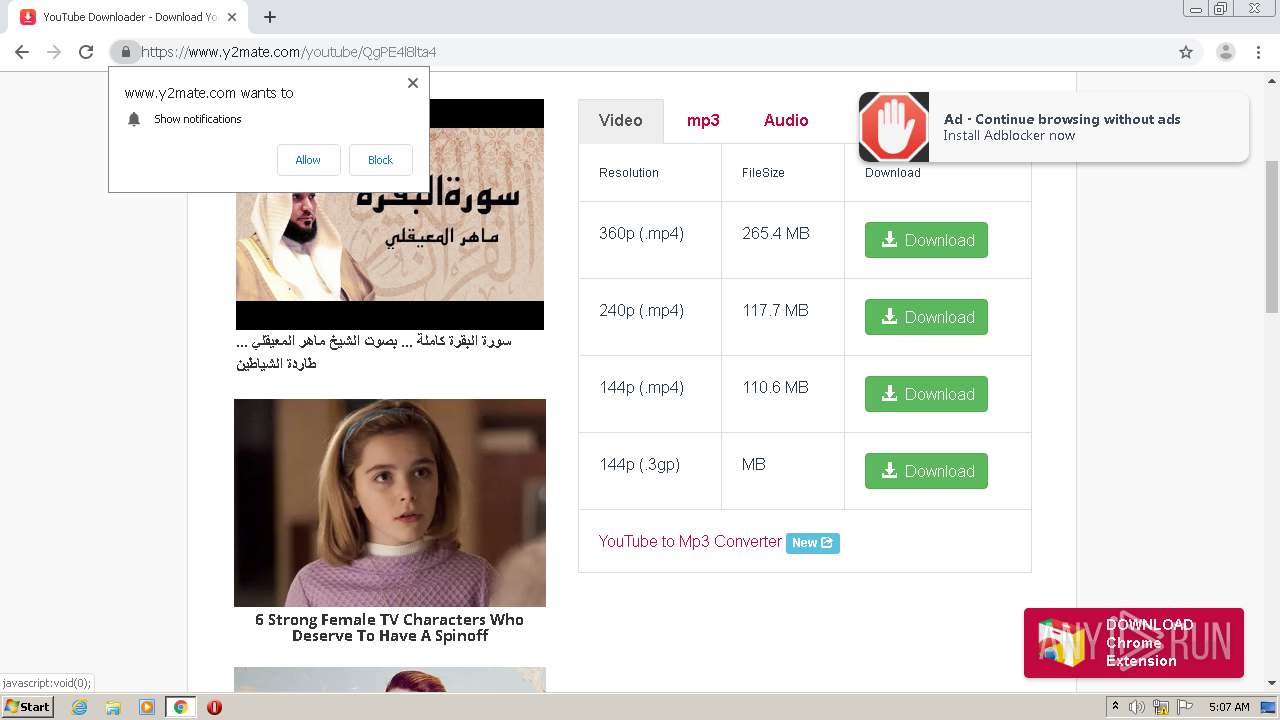The image size is (1280, 720).
Task: Open the red Opera taskbar icon
Action: click(x=214, y=707)
